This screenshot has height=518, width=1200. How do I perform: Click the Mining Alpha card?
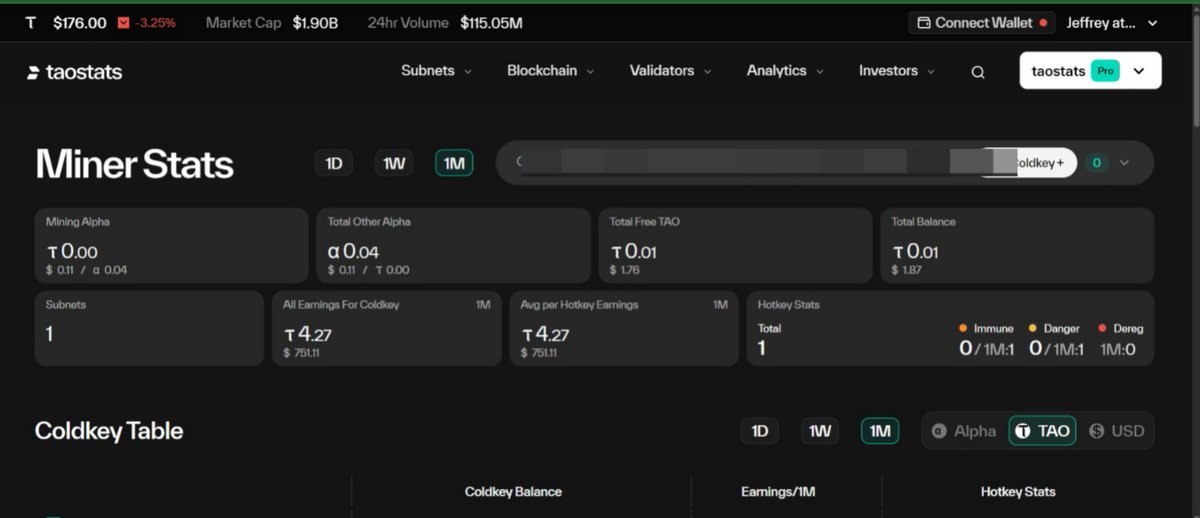[x=171, y=246]
